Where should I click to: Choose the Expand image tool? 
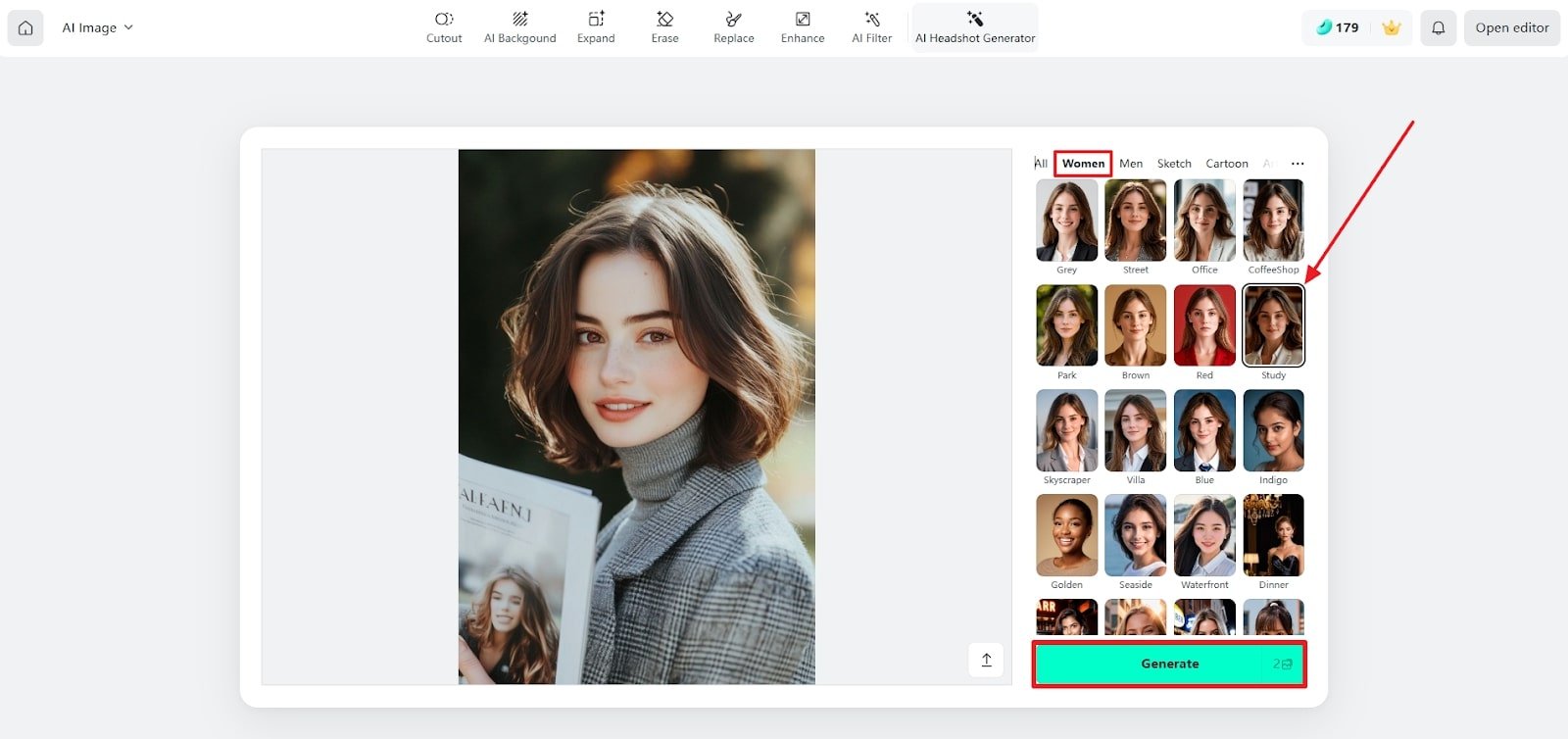pyautogui.click(x=596, y=27)
